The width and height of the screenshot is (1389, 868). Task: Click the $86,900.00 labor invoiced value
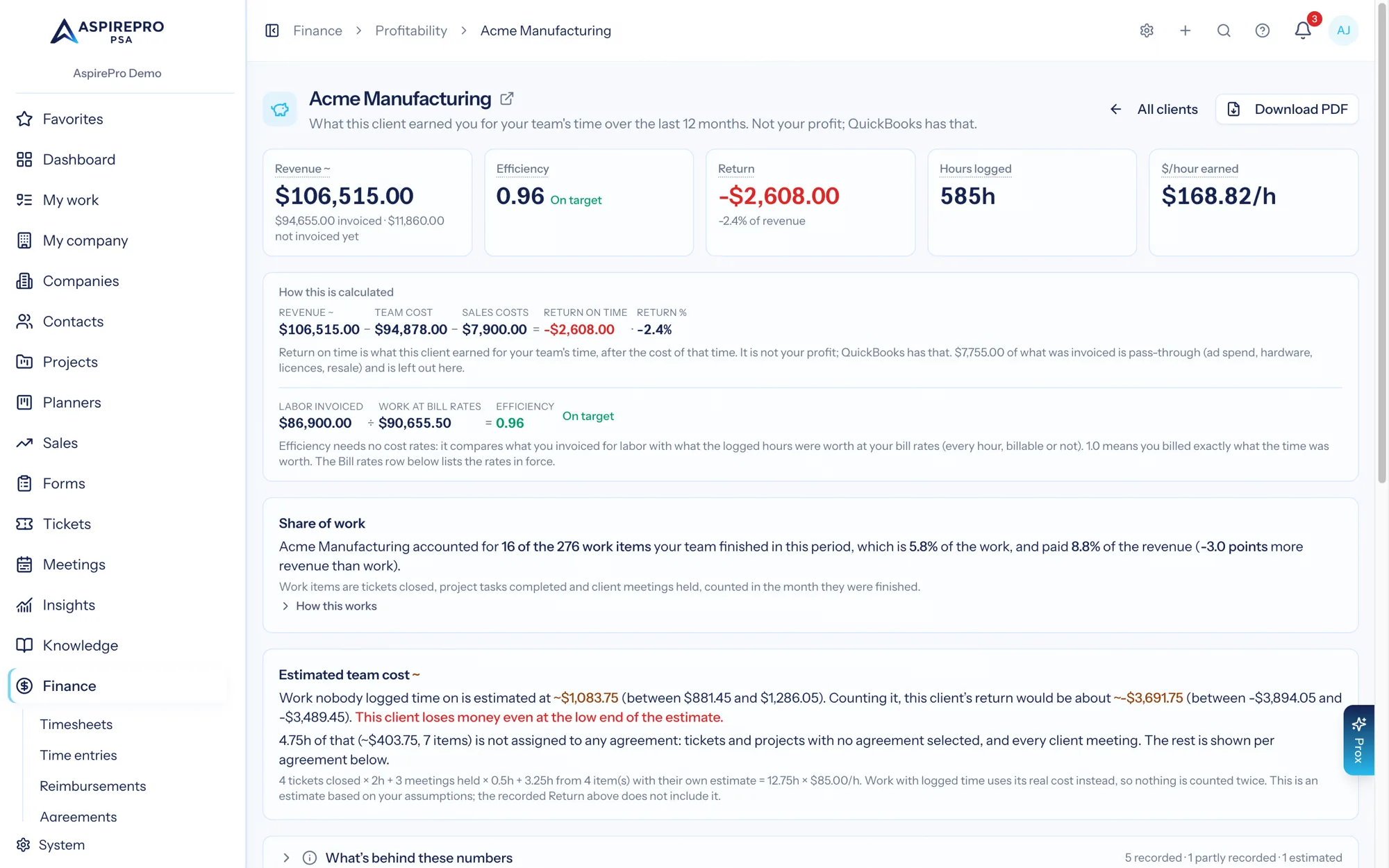coord(315,423)
